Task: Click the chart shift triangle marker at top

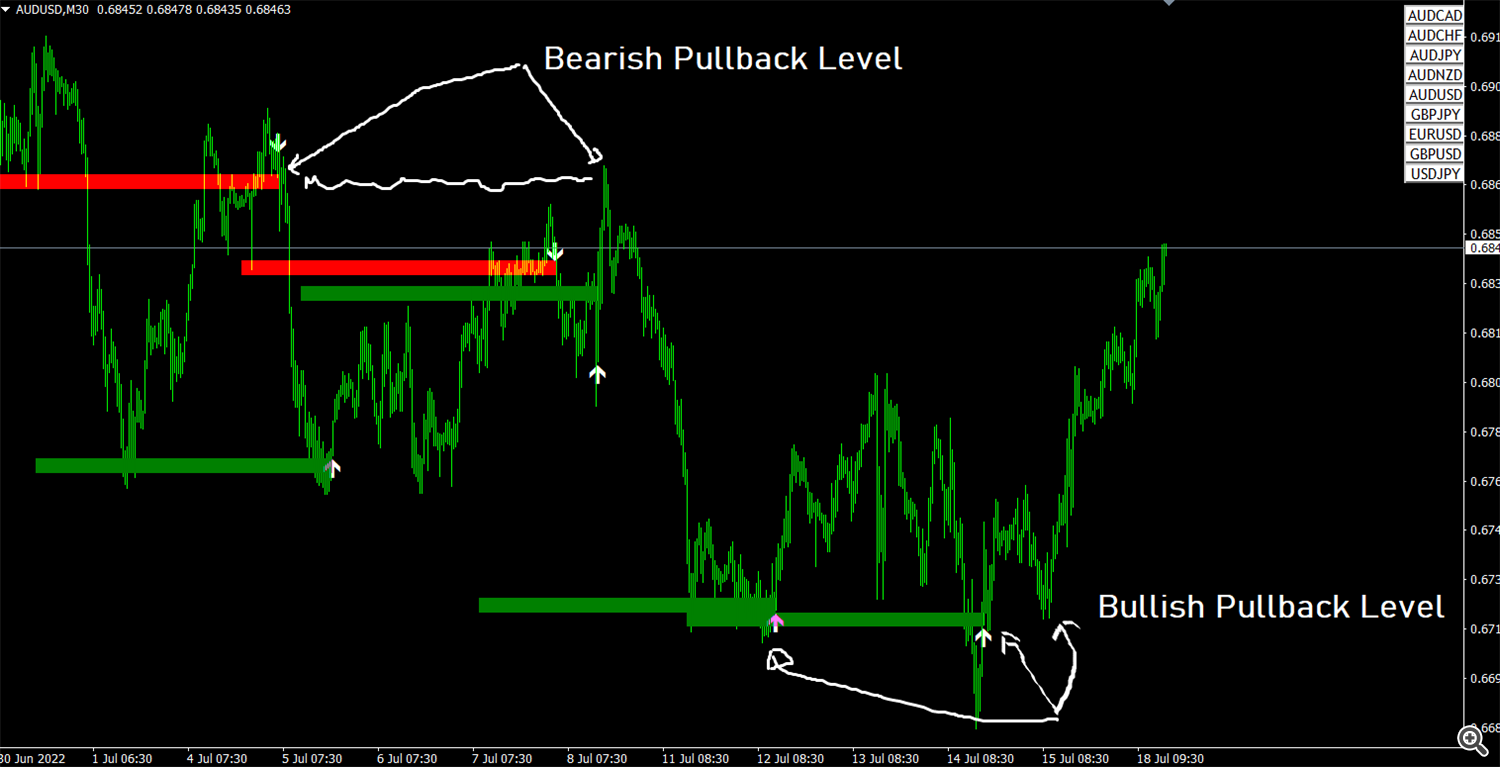Action: point(1169,3)
